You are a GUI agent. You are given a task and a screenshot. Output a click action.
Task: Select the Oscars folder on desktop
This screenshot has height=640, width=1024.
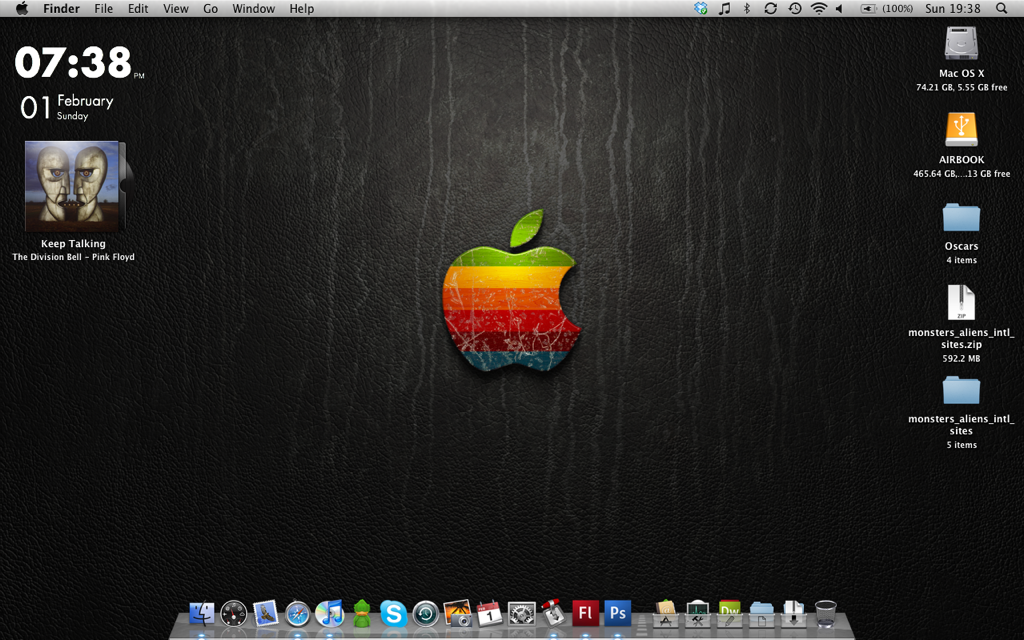tap(961, 217)
